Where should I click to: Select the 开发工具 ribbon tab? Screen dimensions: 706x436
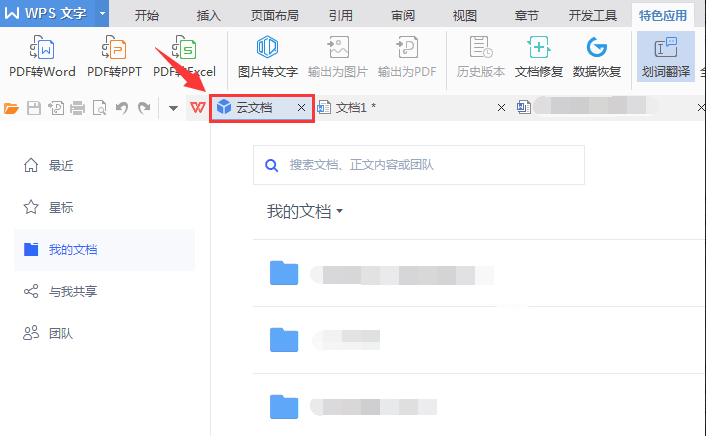593,15
